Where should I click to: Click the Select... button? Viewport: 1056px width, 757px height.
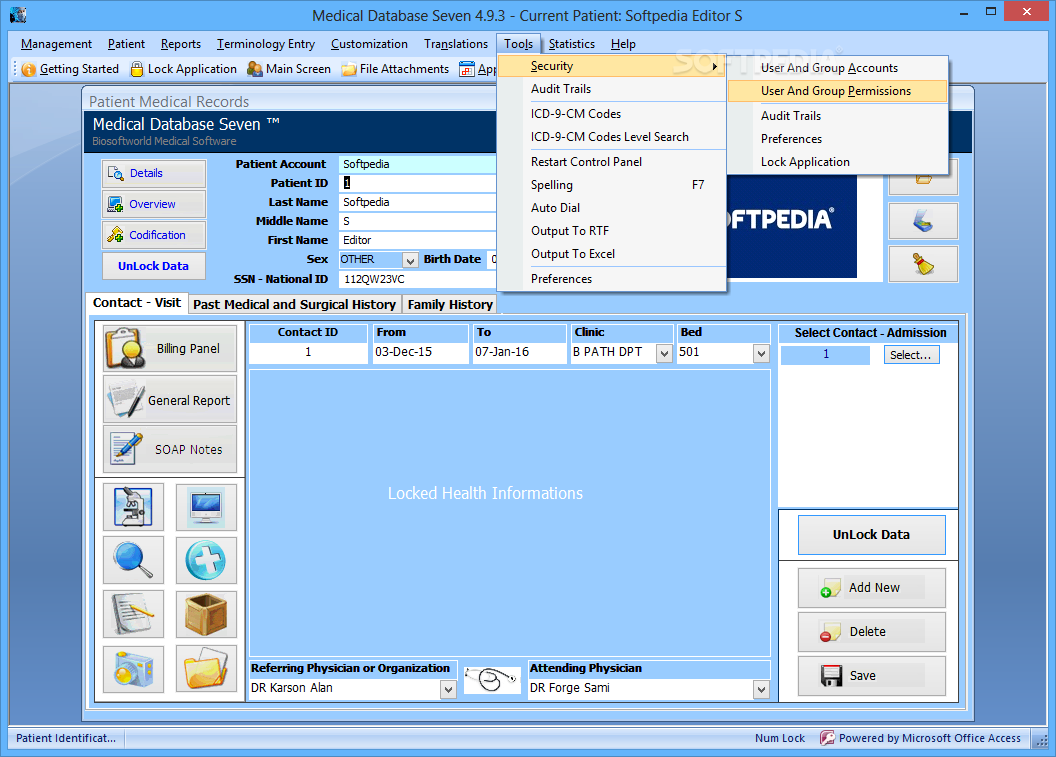(x=911, y=355)
